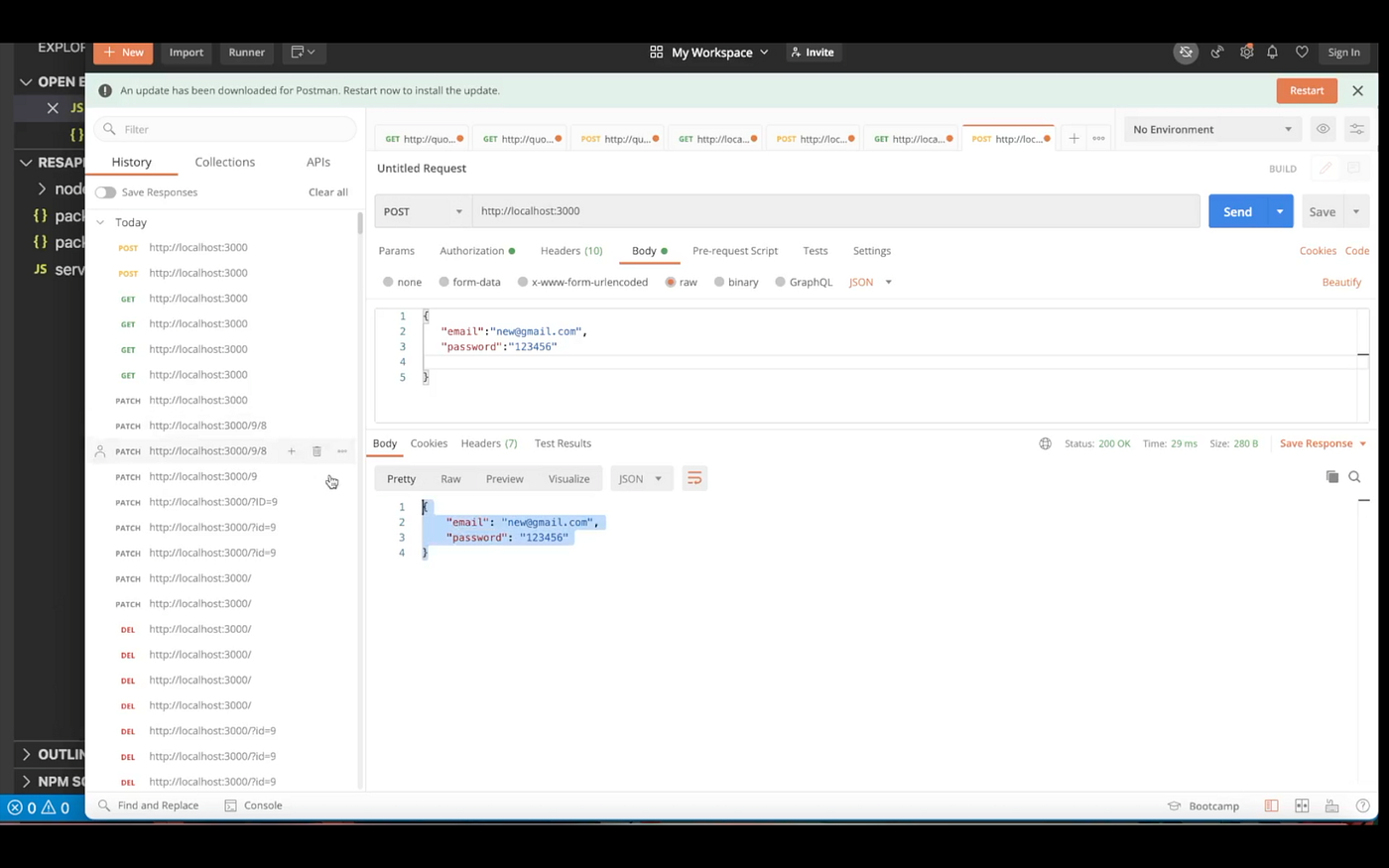Screen dimensions: 1389x868
Task: Open the Headers (10) request tab
Action: [570, 251]
